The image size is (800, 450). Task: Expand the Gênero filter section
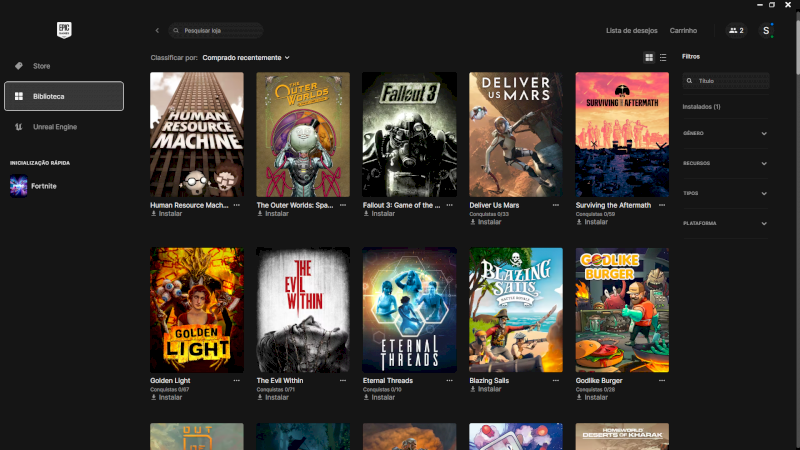pyautogui.click(x=726, y=133)
